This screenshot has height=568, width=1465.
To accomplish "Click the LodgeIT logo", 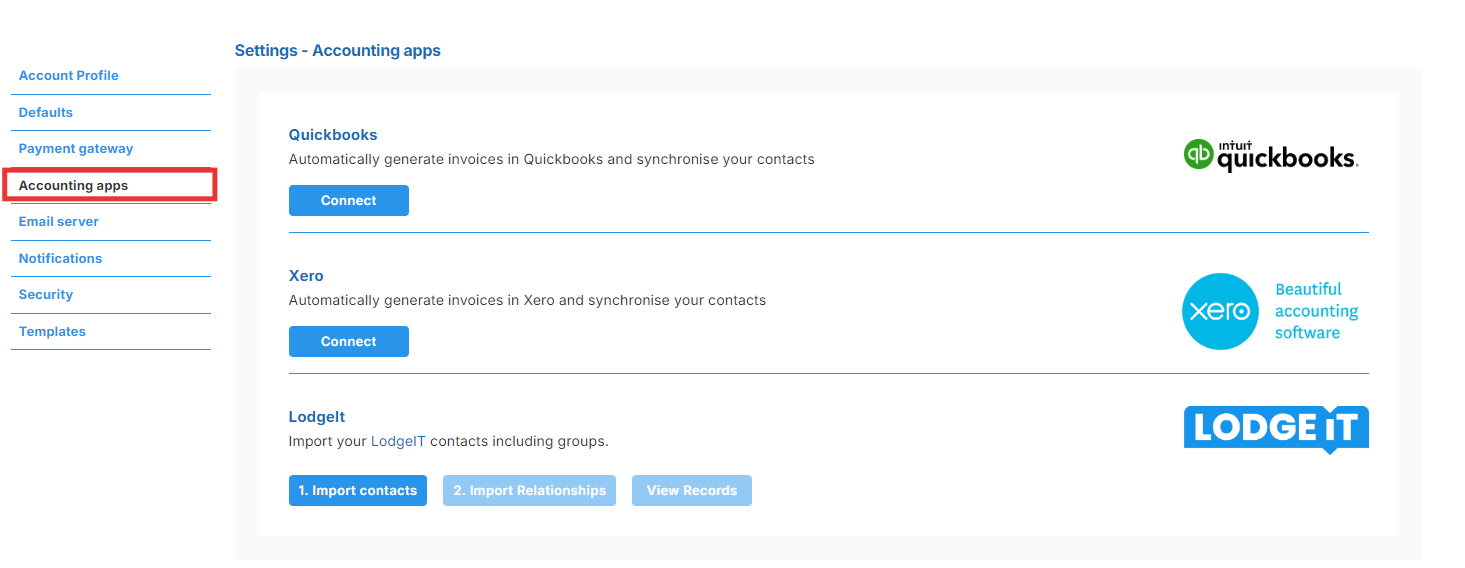I will pos(1276,430).
